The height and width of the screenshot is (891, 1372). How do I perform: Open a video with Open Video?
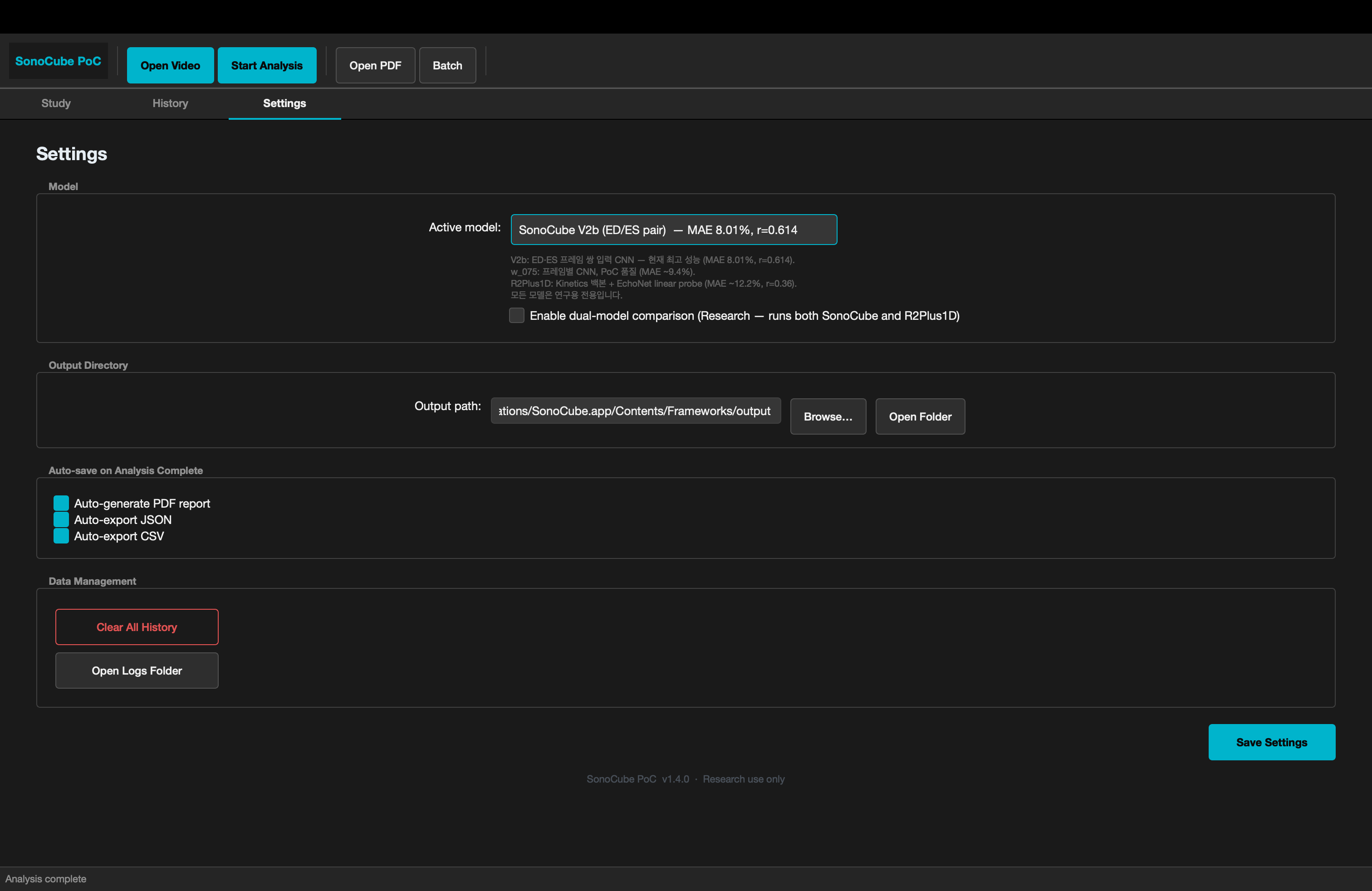click(170, 65)
